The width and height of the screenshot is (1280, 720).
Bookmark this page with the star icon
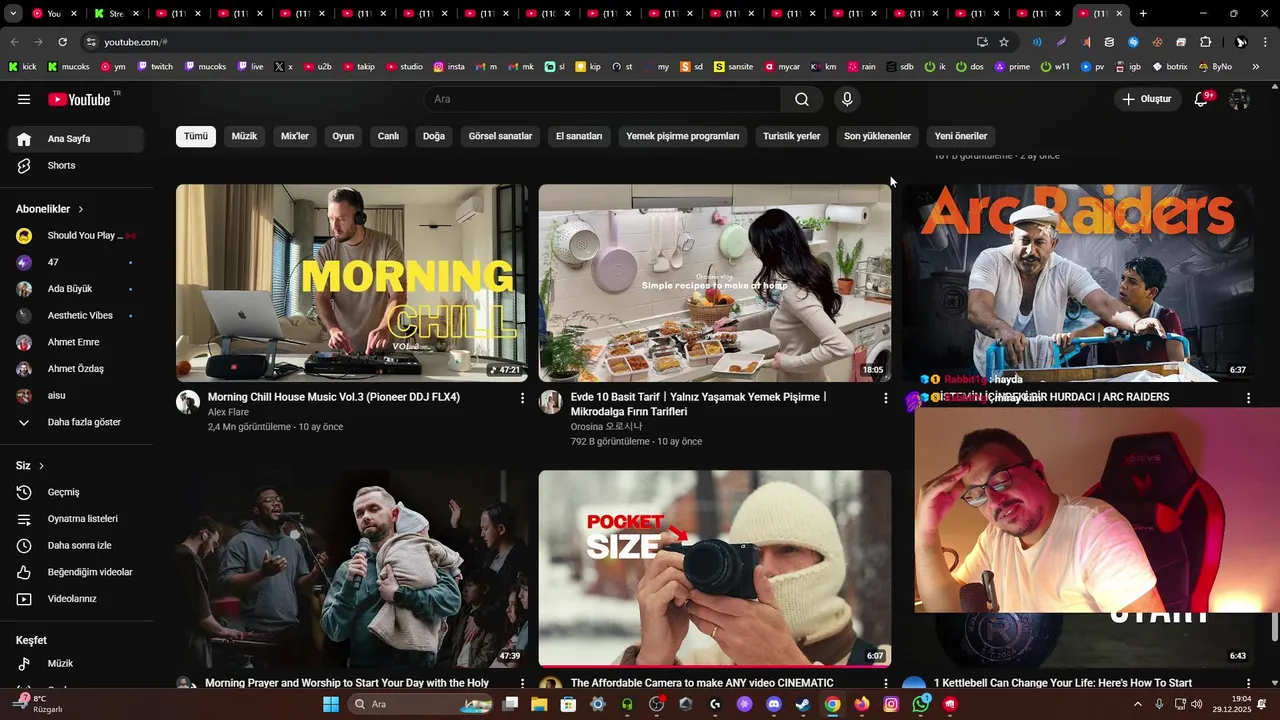(1004, 42)
